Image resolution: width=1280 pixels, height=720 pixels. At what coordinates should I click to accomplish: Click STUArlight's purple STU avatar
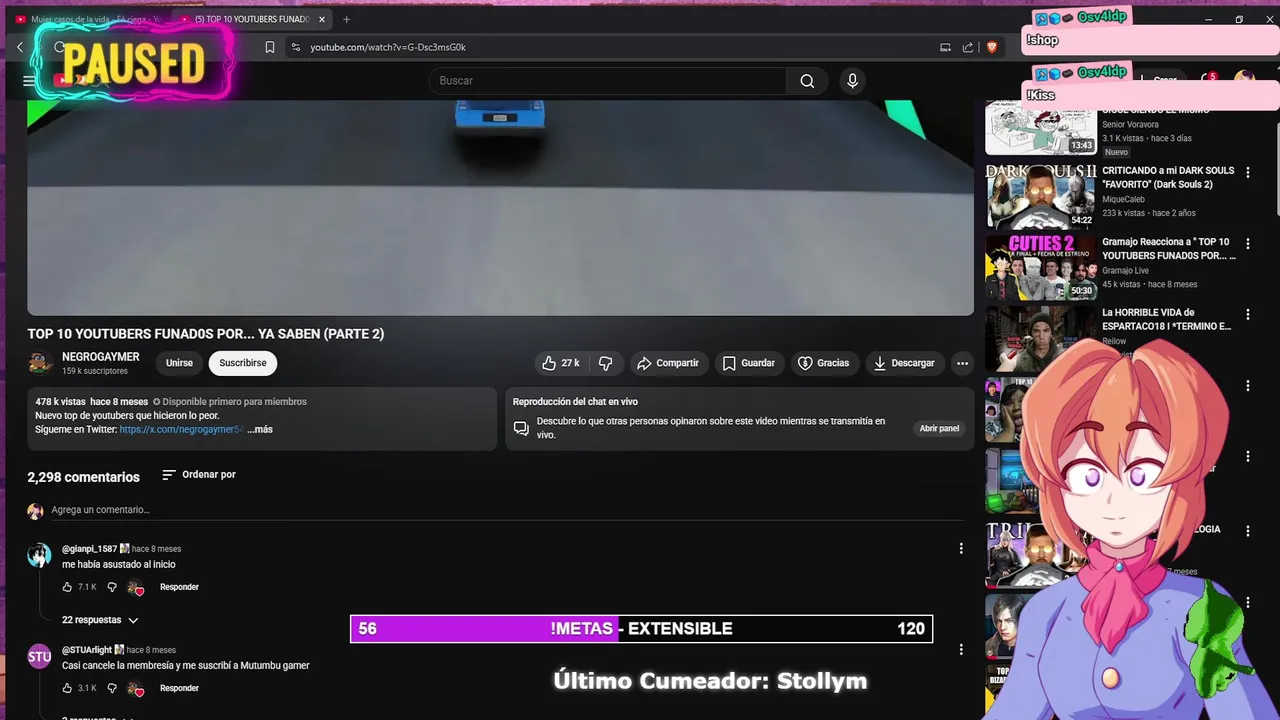(x=39, y=657)
